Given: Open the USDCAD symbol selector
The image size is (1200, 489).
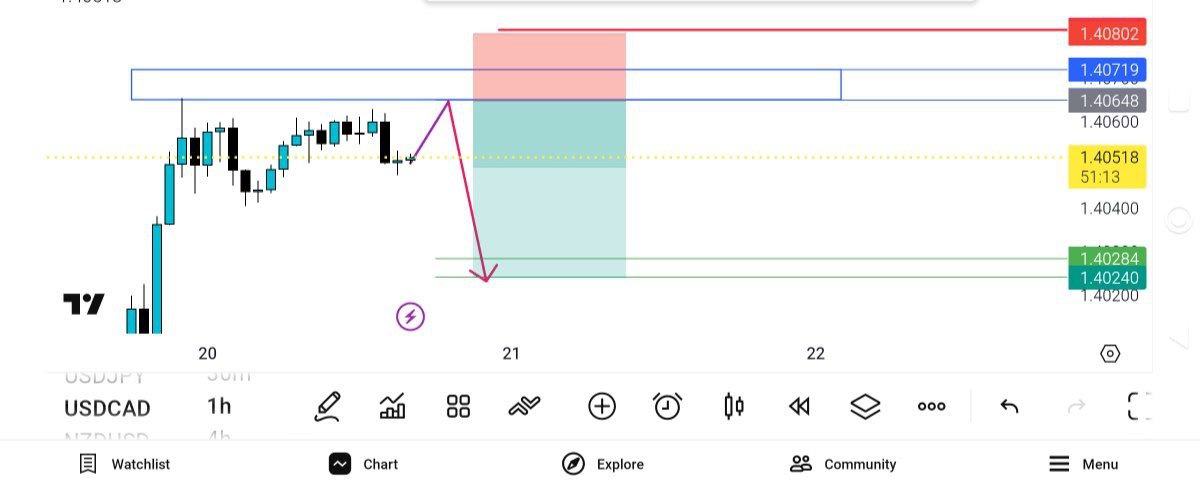Looking at the screenshot, I should click(107, 408).
